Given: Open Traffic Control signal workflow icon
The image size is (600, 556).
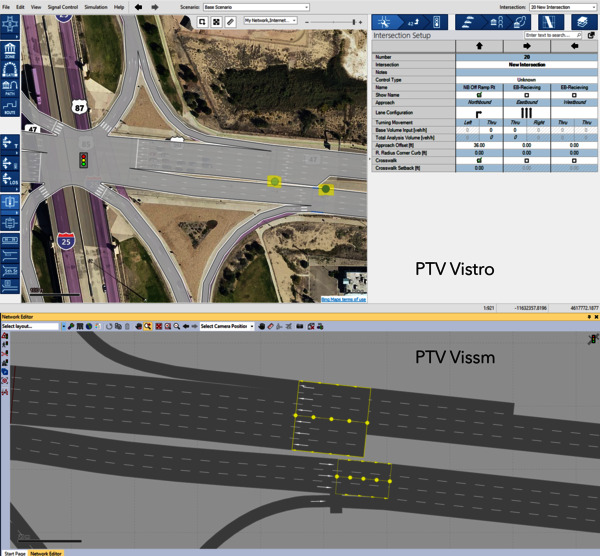Looking at the screenshot, I should [x=436, y=22].
